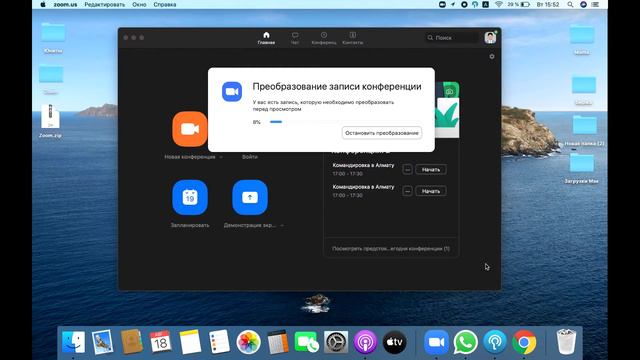Open the Окно menu
Image resolution: width=640 pixels, height=360 pixels.
tap(139, 4)
